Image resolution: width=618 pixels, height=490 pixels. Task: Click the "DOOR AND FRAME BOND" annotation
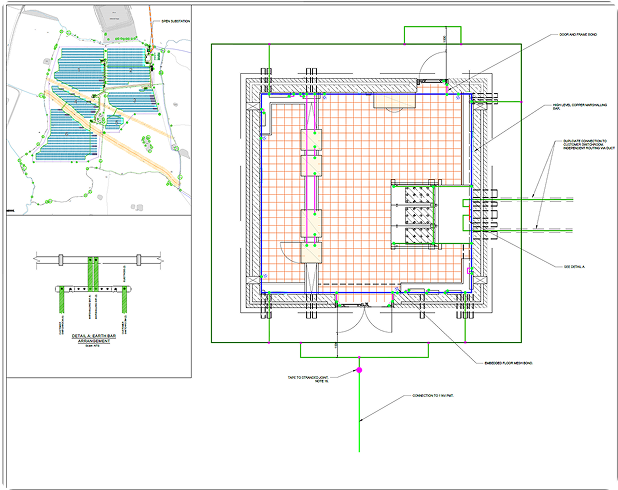point(578,35)
